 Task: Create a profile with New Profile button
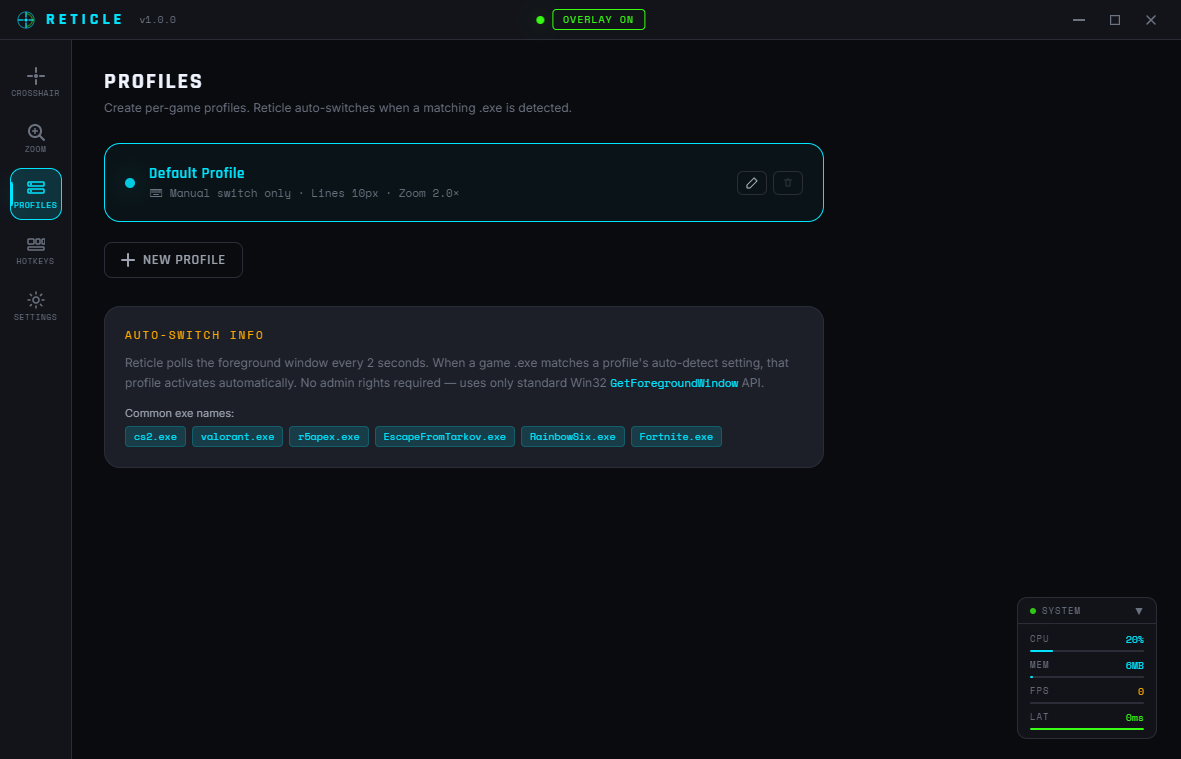pos(173,260)
